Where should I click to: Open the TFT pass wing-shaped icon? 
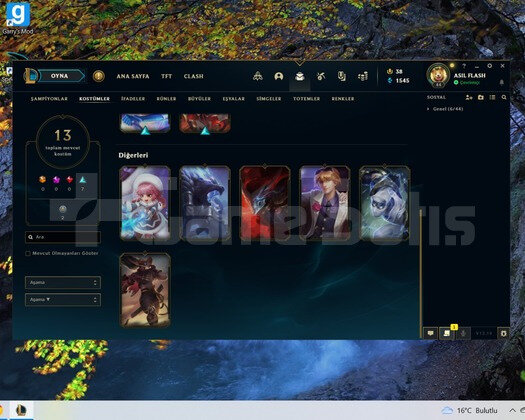(257, 76)
